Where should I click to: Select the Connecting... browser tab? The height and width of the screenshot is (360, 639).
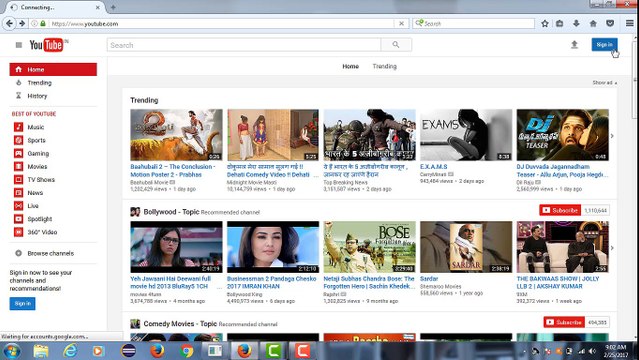[x=56, y=7]
